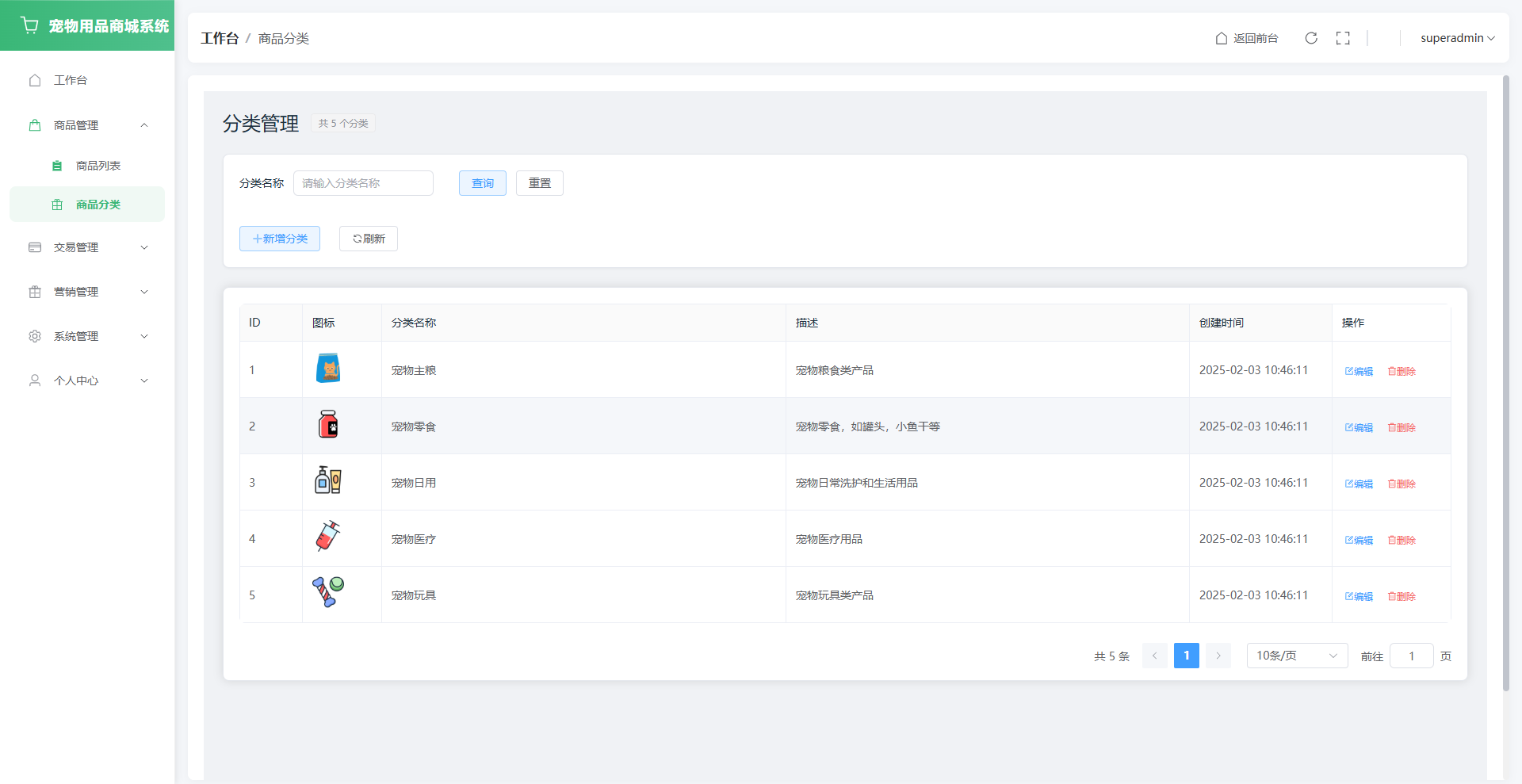1522x784 pixels.
Task: Click the syringe icon for 宠物医疗
Action: pos(328,537)
